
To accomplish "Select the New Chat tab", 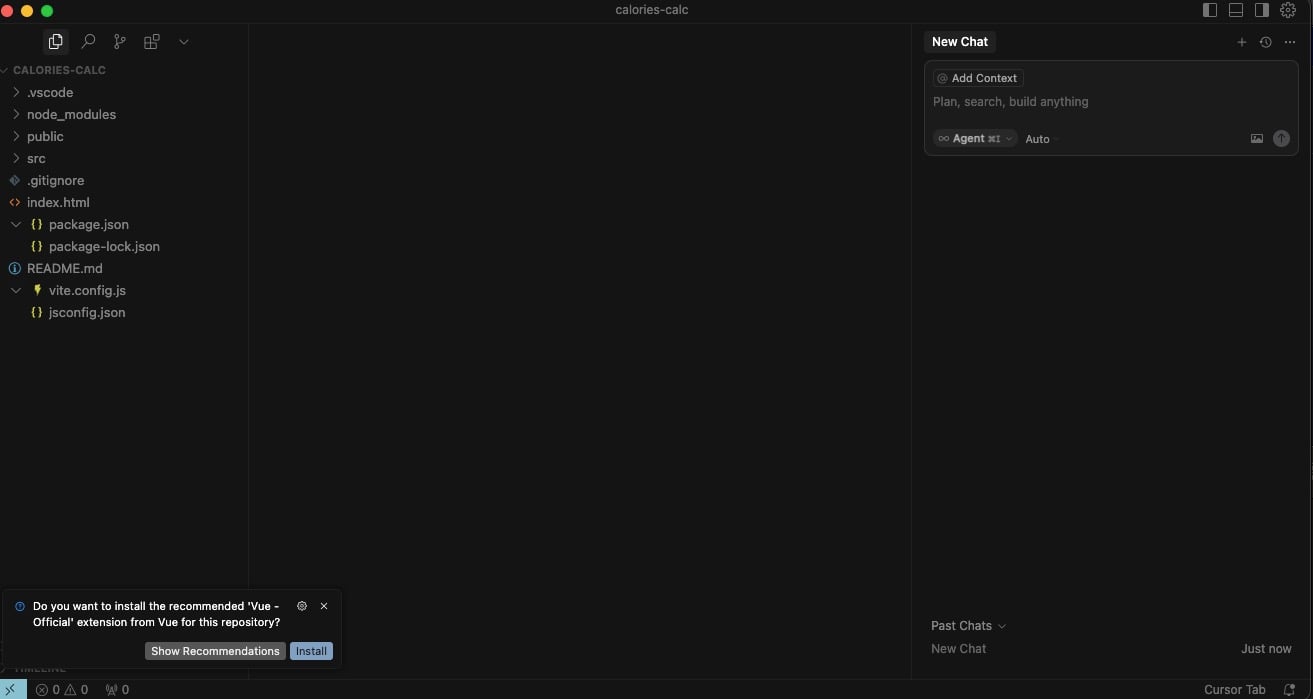I will coord(959,42).
